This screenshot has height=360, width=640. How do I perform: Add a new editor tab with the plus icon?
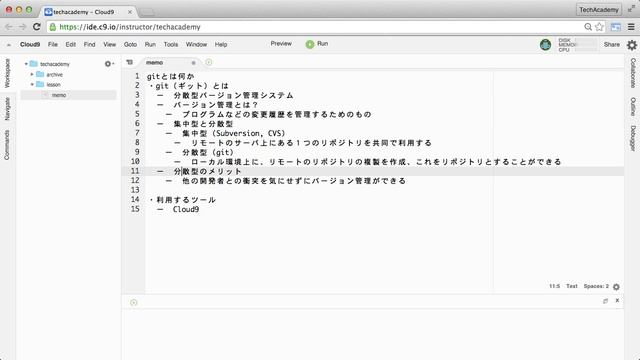pyautogui.click(x=209, y=62)
